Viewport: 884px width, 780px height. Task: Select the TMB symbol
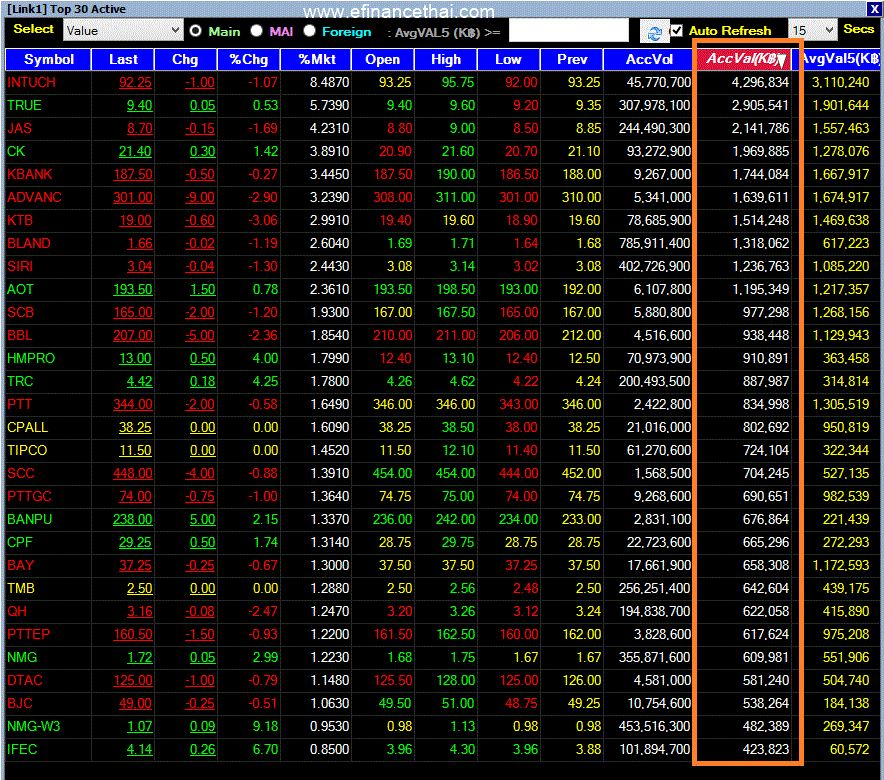[21, 589]
